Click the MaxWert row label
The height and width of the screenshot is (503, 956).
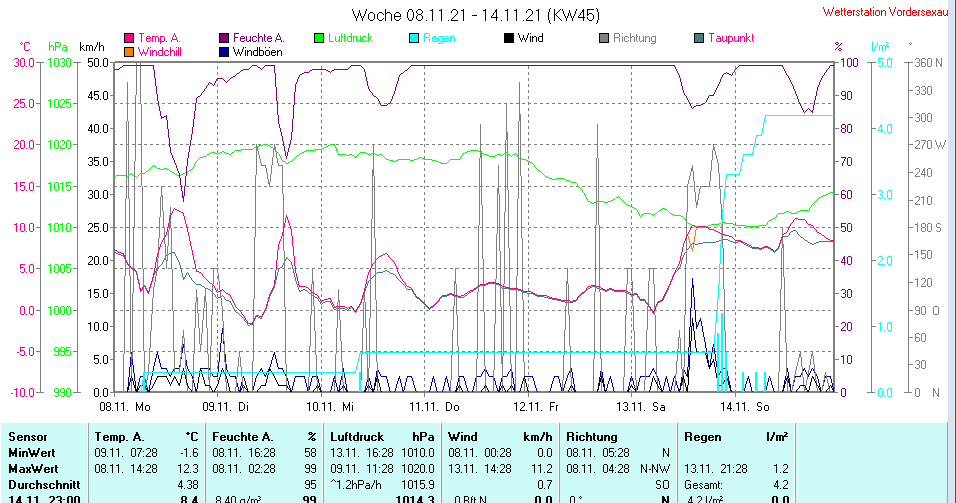point(33,468)
